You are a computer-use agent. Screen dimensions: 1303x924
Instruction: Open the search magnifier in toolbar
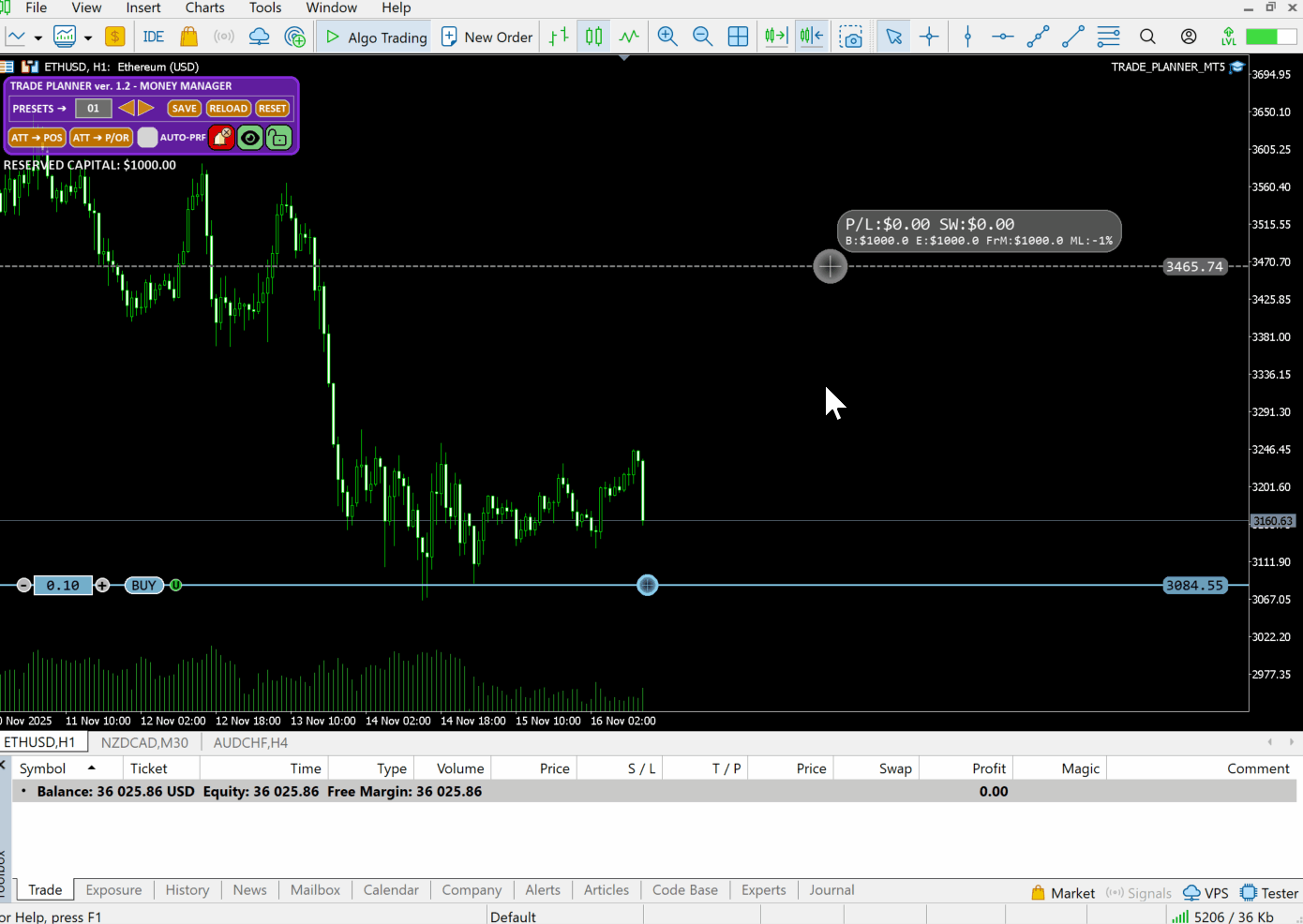coord(1147,37)
